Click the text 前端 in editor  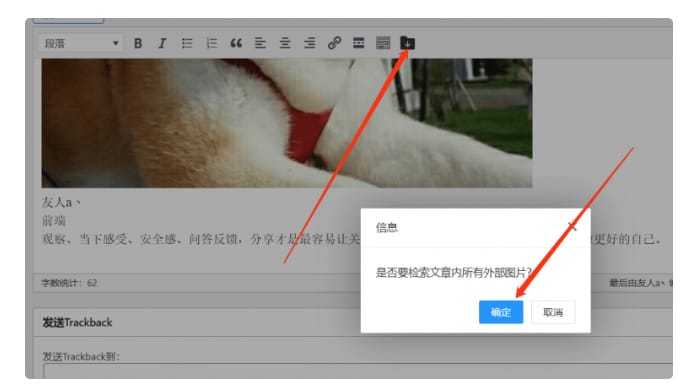click(x=54, y=221)
